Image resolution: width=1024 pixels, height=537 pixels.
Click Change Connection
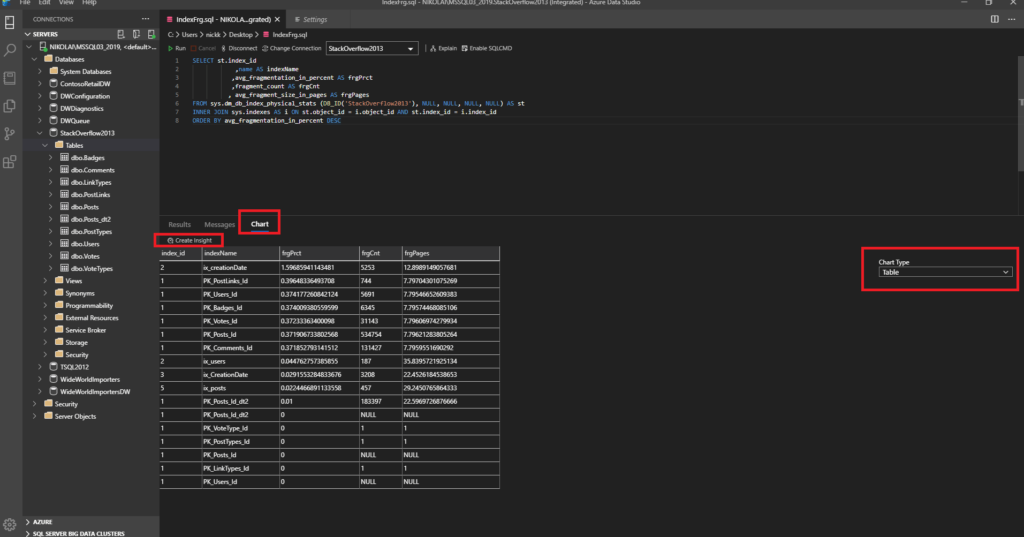point(292,48)
